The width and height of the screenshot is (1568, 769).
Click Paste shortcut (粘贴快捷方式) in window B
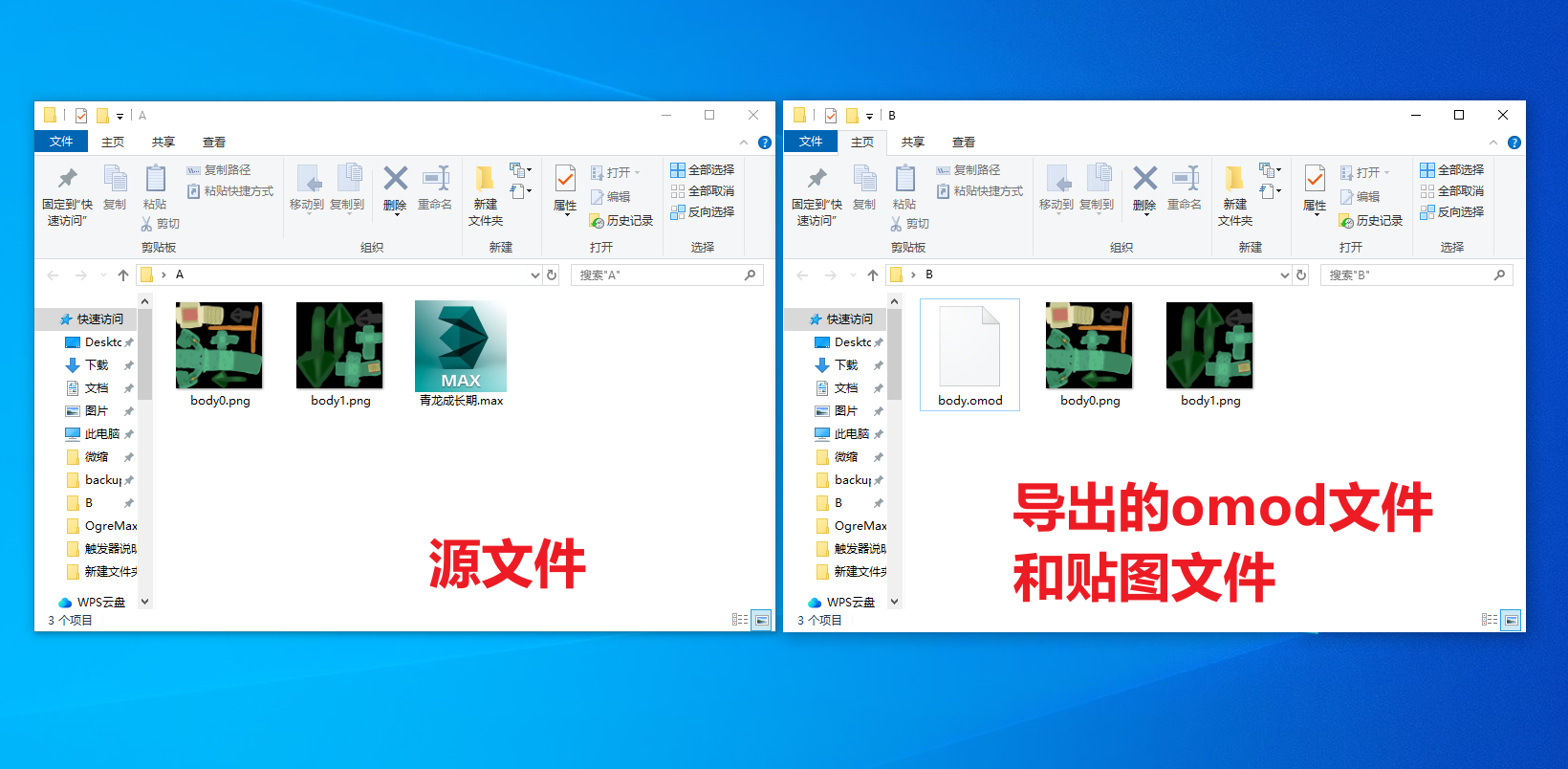(980, 191)
